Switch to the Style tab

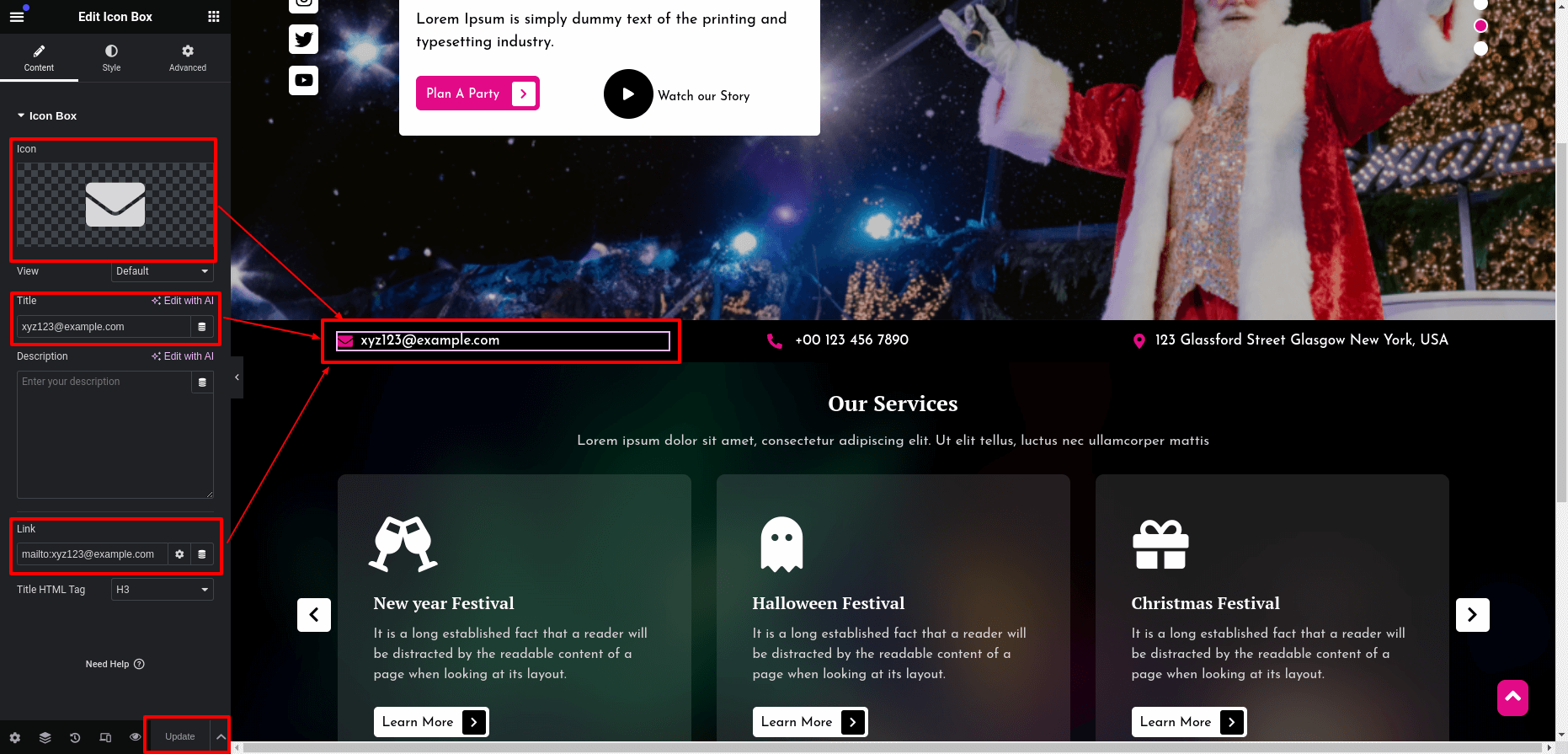point(111,57)
